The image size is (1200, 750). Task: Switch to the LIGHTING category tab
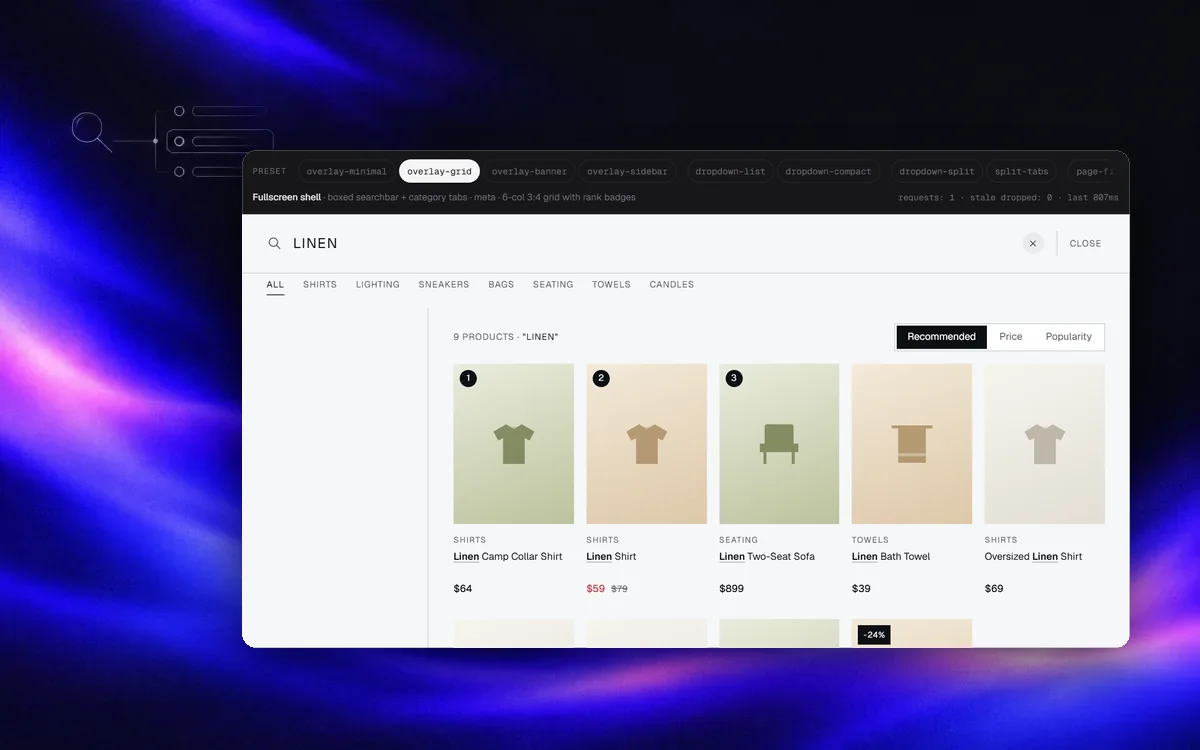point(378,285)
